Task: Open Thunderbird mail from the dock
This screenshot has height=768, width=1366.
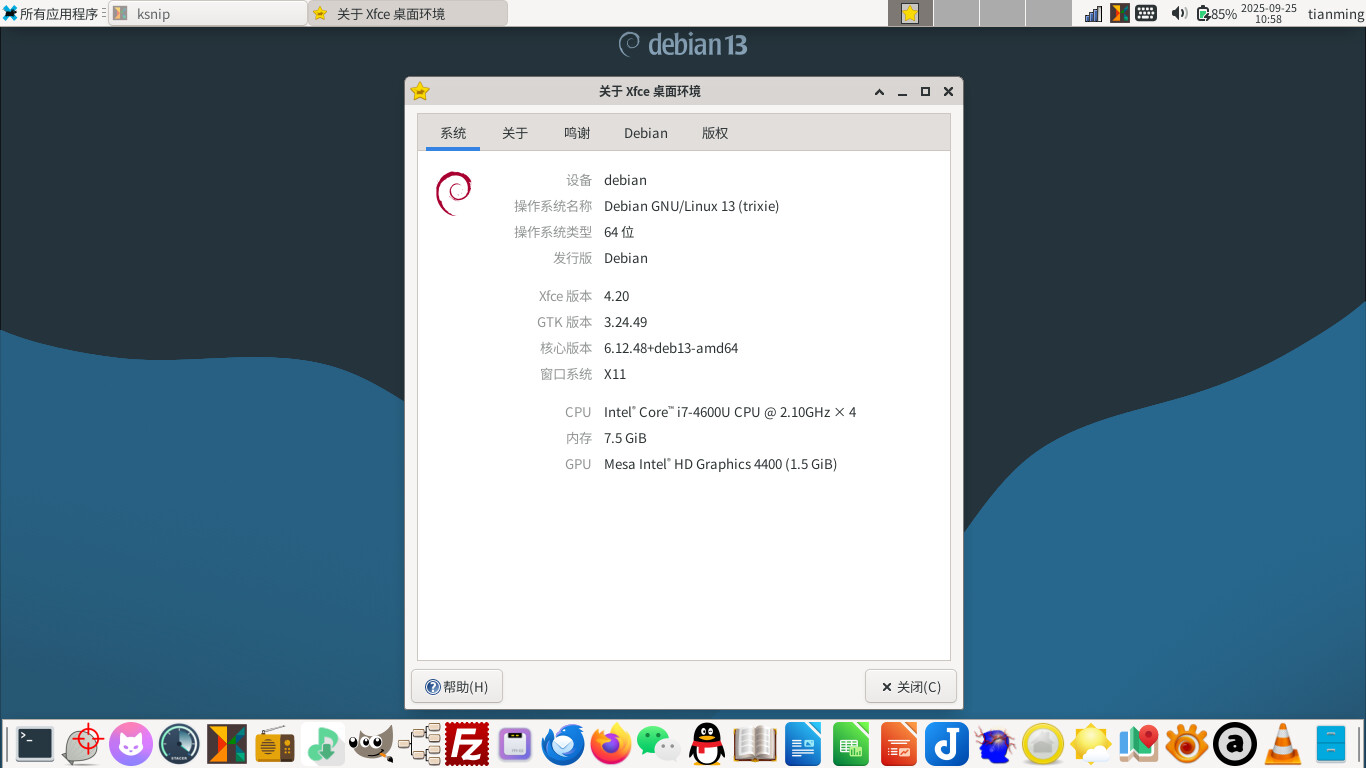Action: [x=563, y=744]
